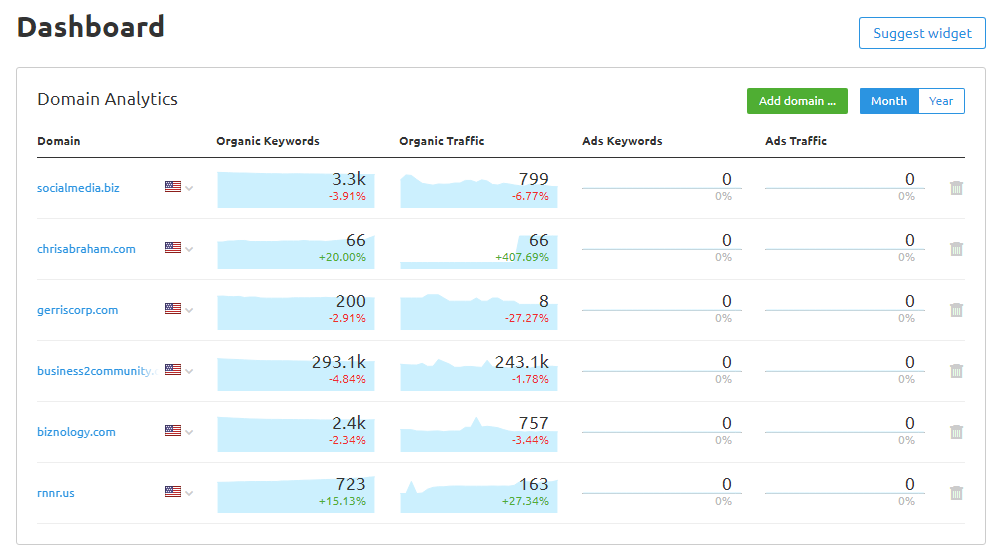The height and width of the screenshot is (559, 997).
Task: Click the US flag beside biznology.com
Action: (173, 431)
